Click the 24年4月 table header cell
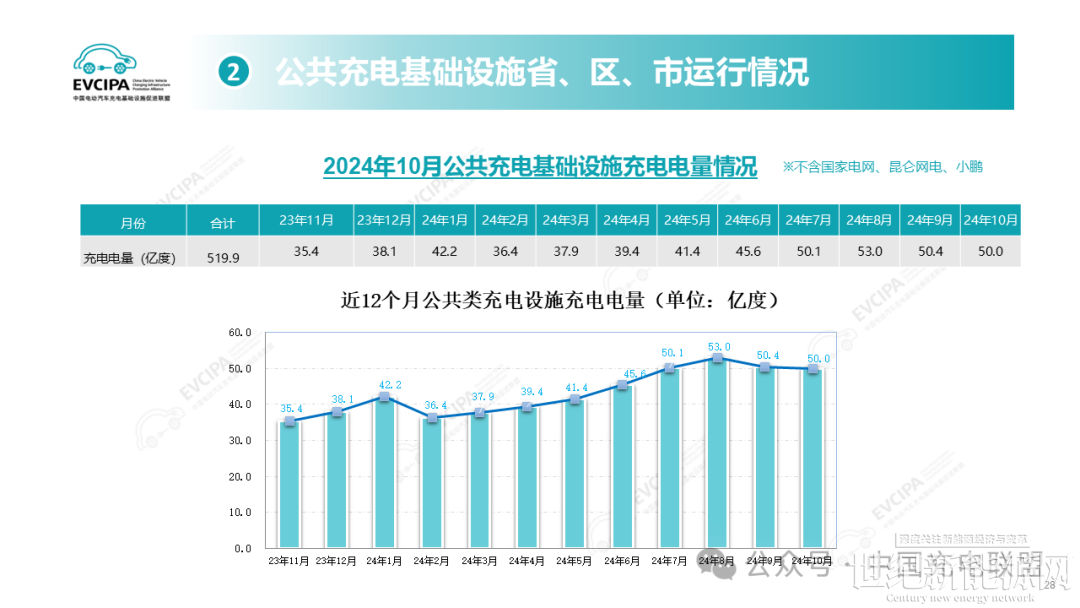This screenshot has height=608, width=1080. (x=627, y=220)
